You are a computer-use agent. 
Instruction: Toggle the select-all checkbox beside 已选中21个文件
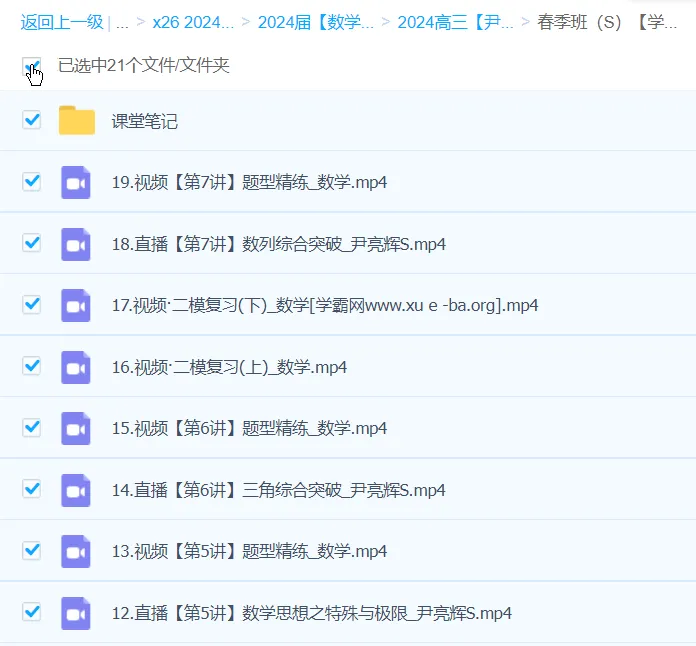point(32,66)
